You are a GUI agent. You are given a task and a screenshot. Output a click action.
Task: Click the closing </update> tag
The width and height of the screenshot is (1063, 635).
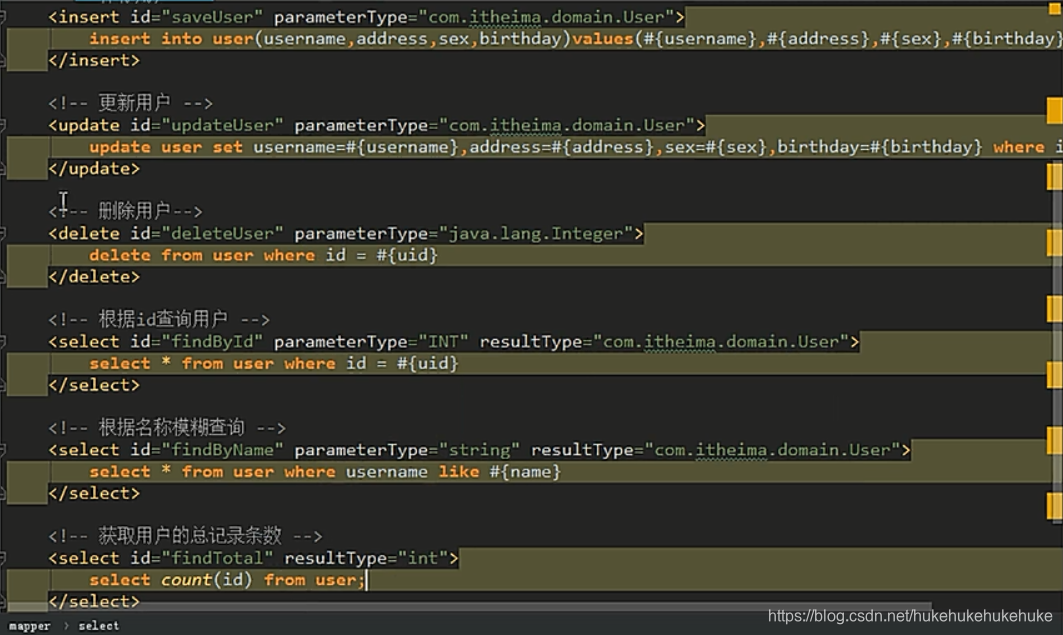(94, 169)
